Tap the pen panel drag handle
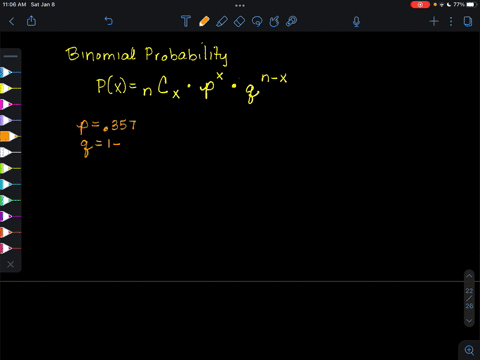 click(x=11, y=56)
